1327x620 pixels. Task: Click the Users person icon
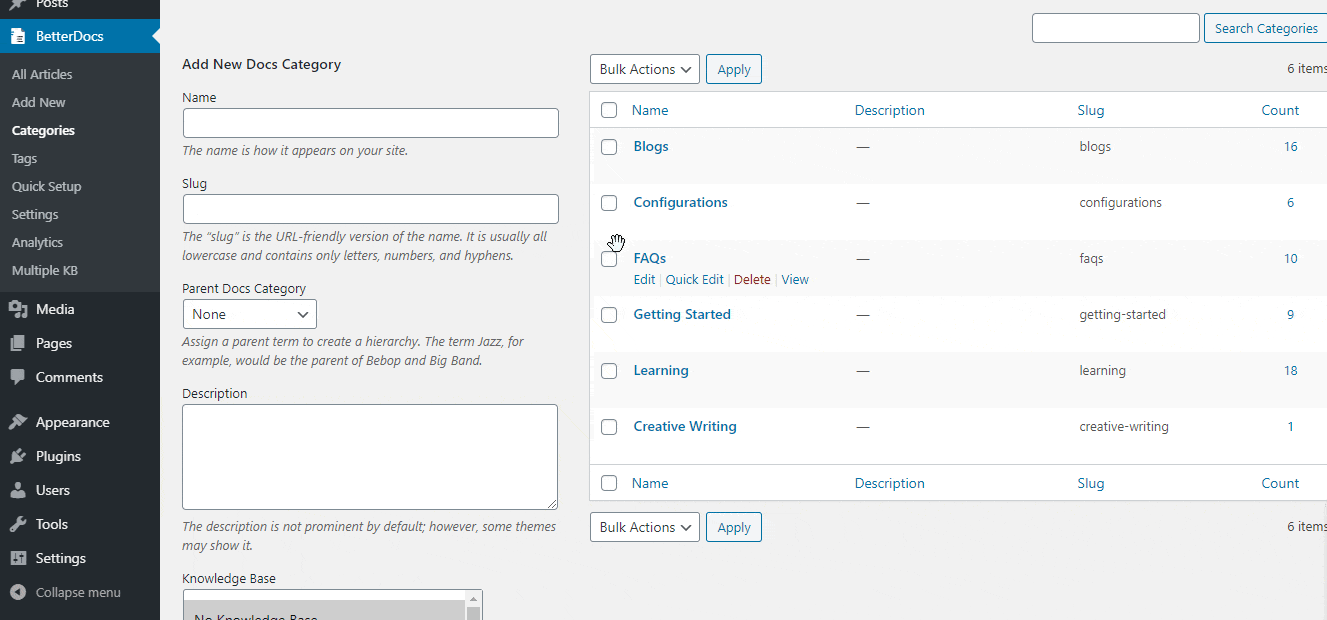pyautogui.click(x=18, y=491)
